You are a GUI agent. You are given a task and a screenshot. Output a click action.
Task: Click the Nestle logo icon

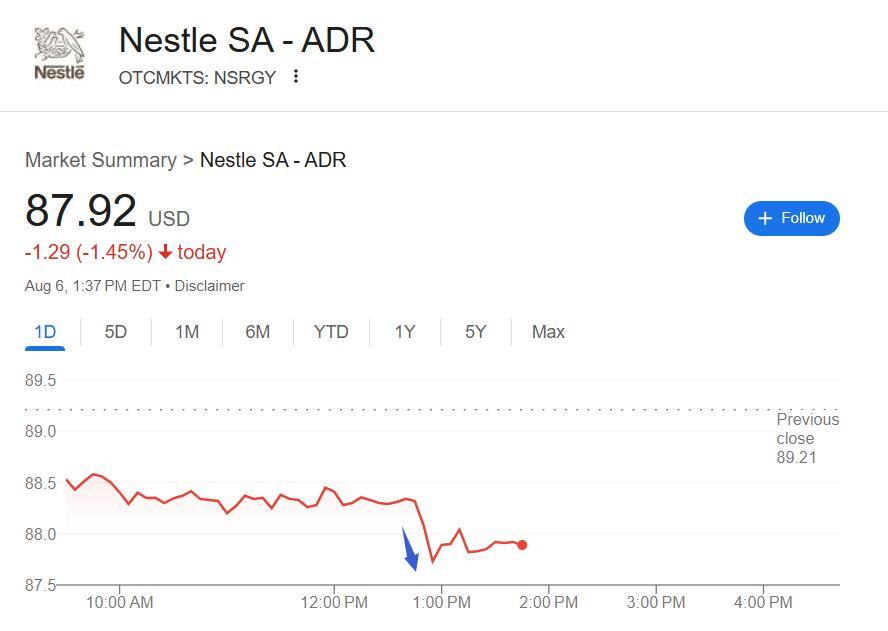(59, 53)
